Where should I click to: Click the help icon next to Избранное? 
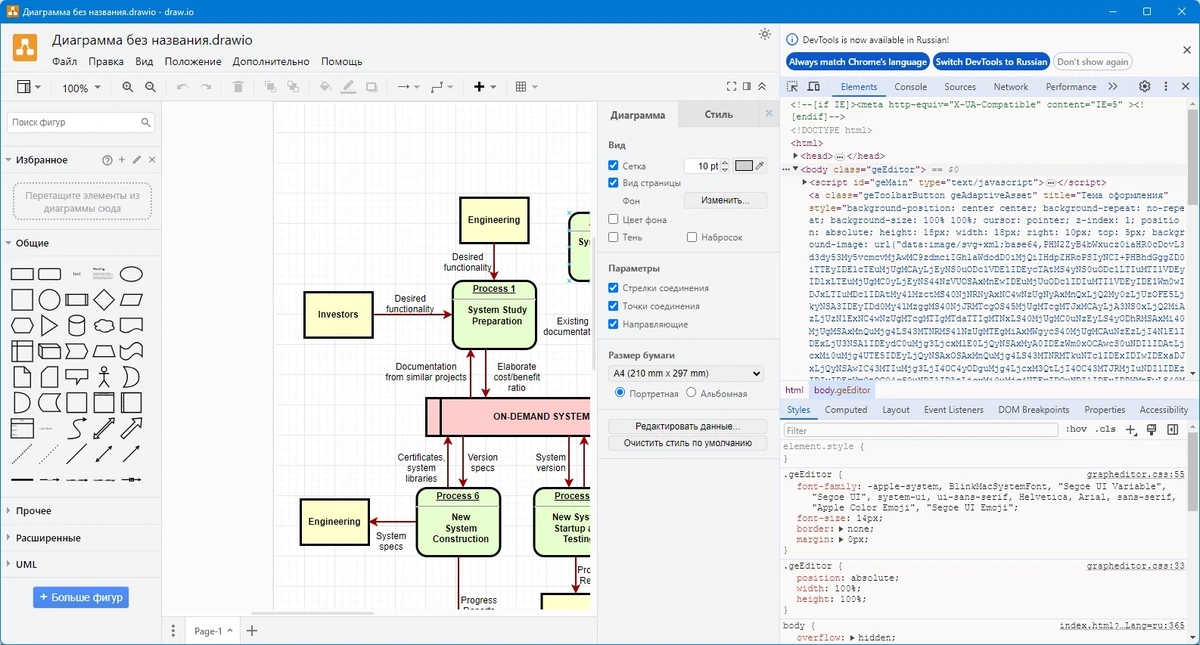pos(107,160)
